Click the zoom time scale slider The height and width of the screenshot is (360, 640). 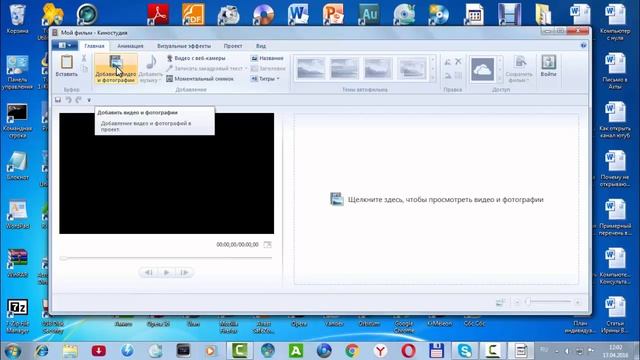tap(549, 302)
